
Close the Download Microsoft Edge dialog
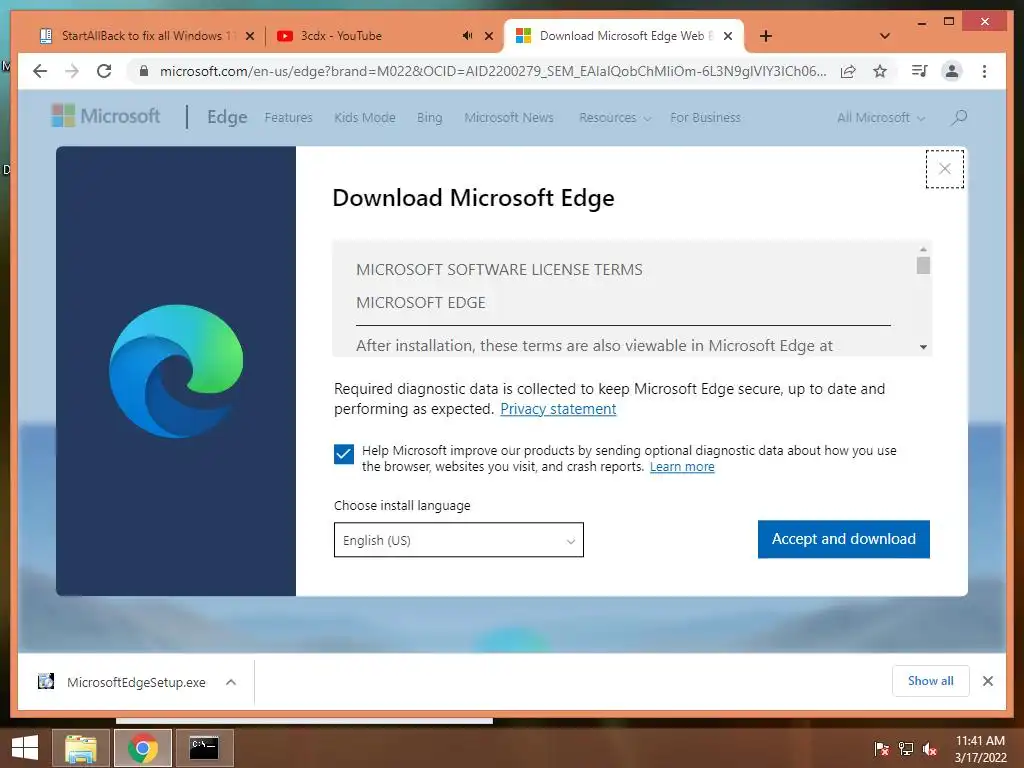[x=944, y=169]
